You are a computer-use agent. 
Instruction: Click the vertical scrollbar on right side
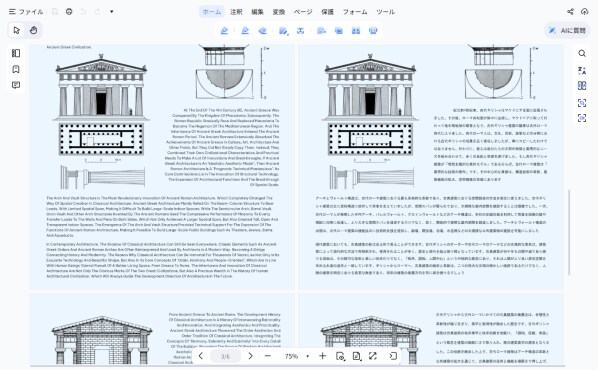tap(569, 232)
